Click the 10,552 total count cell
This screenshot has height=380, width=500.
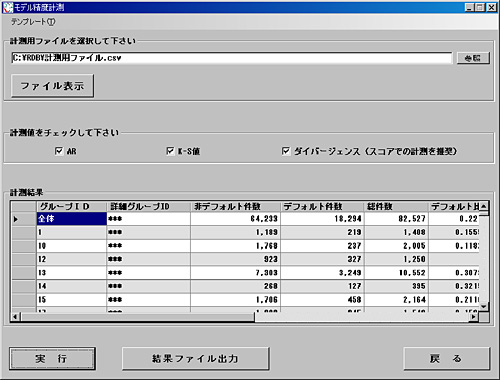[x=396, y=273]
